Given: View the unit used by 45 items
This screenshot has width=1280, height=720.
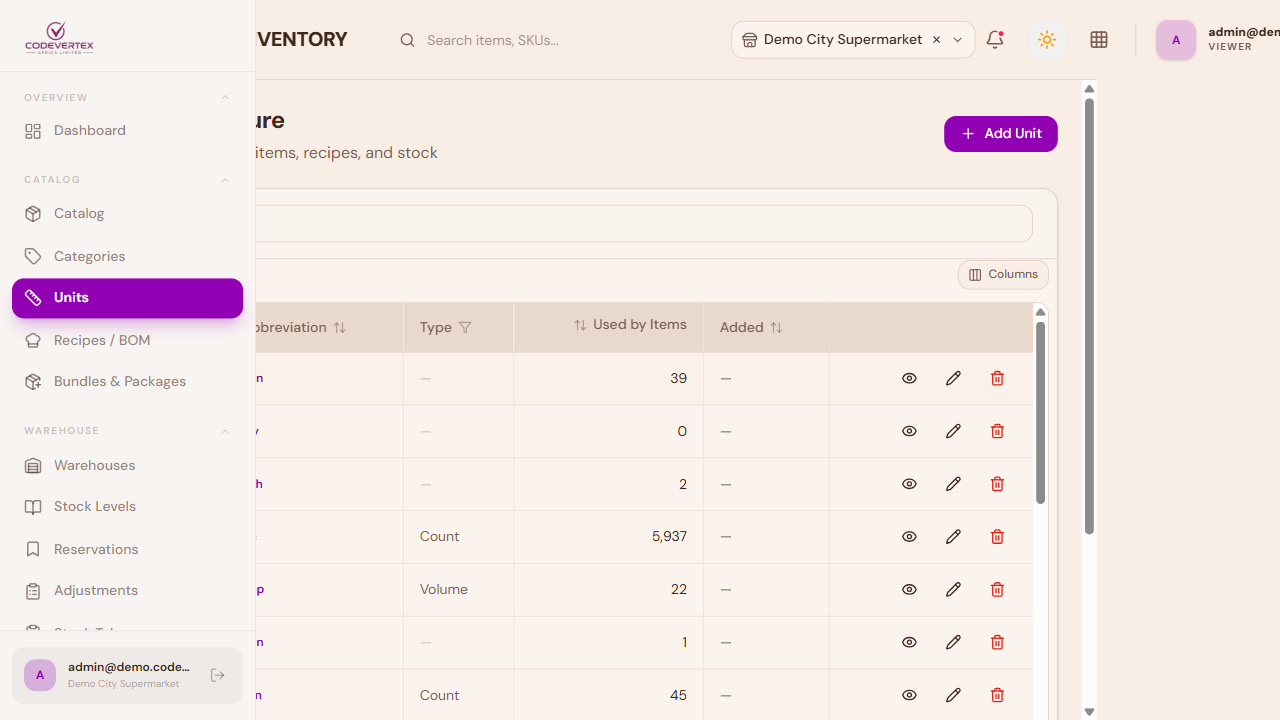Looking at the screenshot, I should [x=909, y=695].
